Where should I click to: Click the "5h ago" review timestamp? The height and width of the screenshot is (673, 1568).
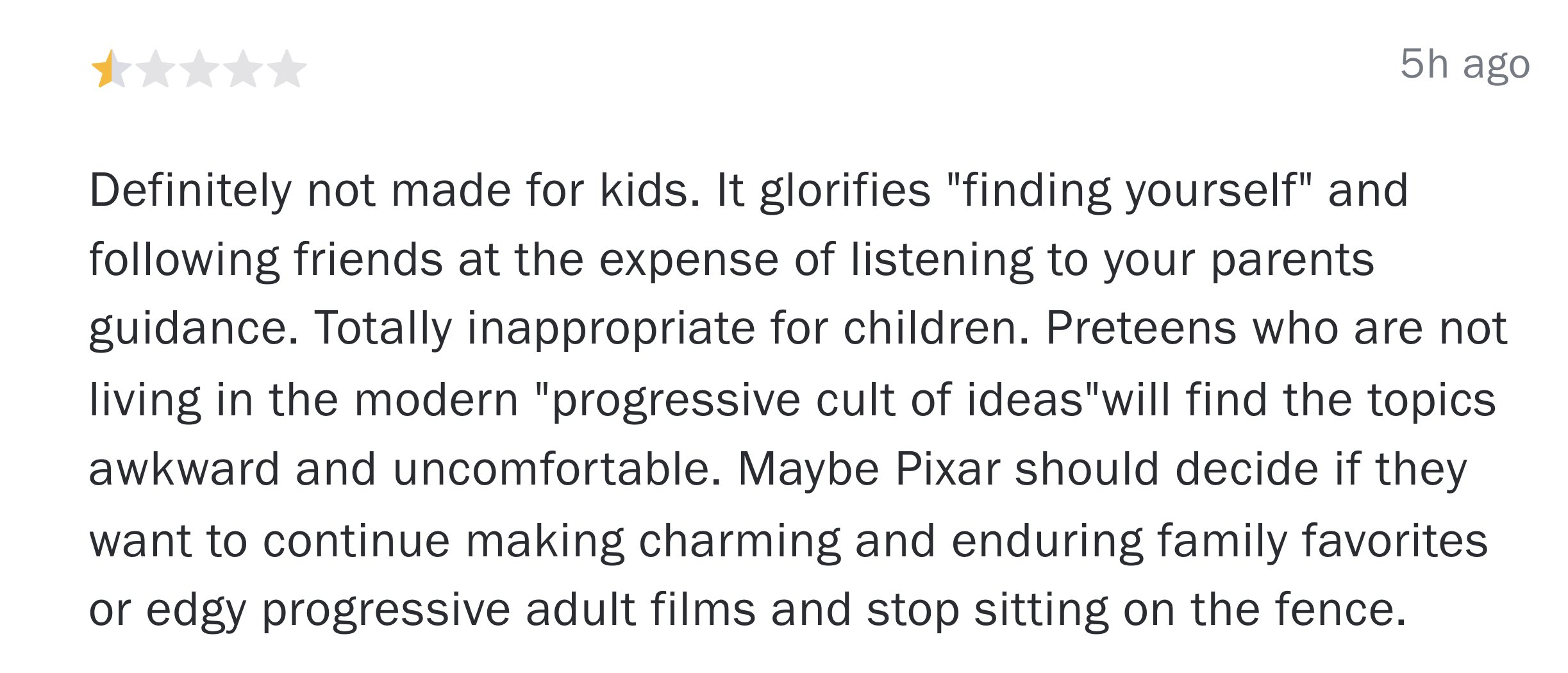coord(1465,65)
